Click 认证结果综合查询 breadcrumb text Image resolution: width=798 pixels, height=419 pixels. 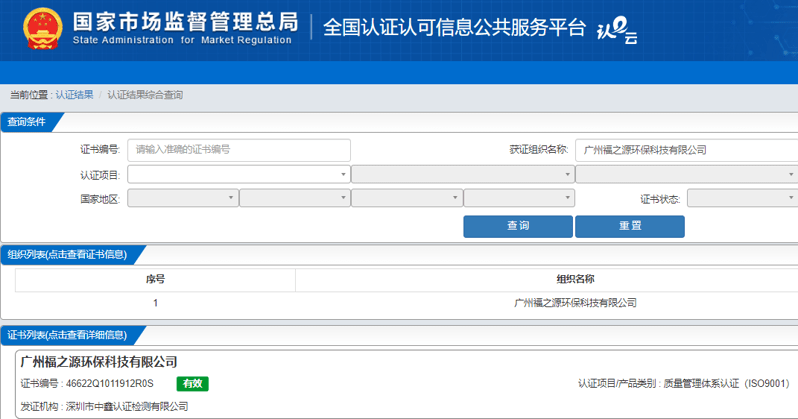click(145, 95)
